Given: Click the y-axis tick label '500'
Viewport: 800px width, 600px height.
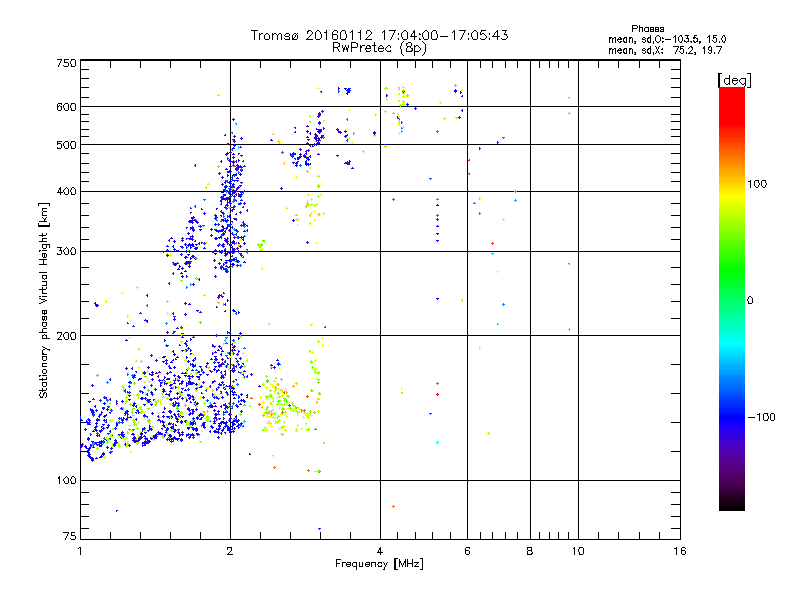Looking at the screenshot, I should click(66, 145).
